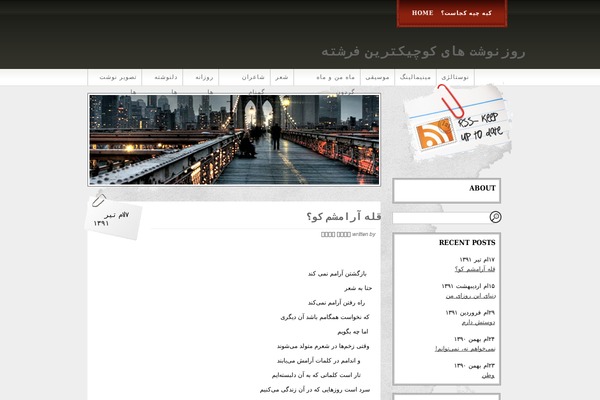Click the poem line starting 'وقتی زخم‌ها'
This screenshot has width=600, height=400.
[323, 346]
